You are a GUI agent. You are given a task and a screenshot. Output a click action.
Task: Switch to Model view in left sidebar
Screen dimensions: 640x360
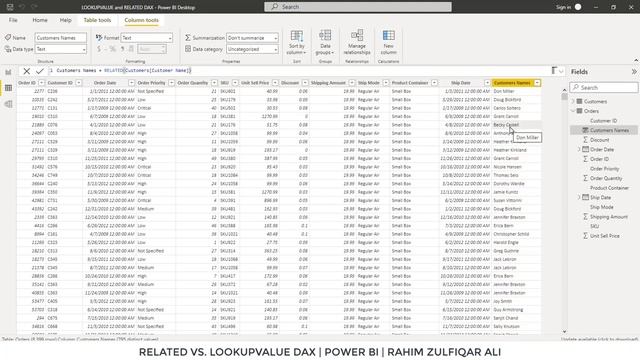click(8, 104)
